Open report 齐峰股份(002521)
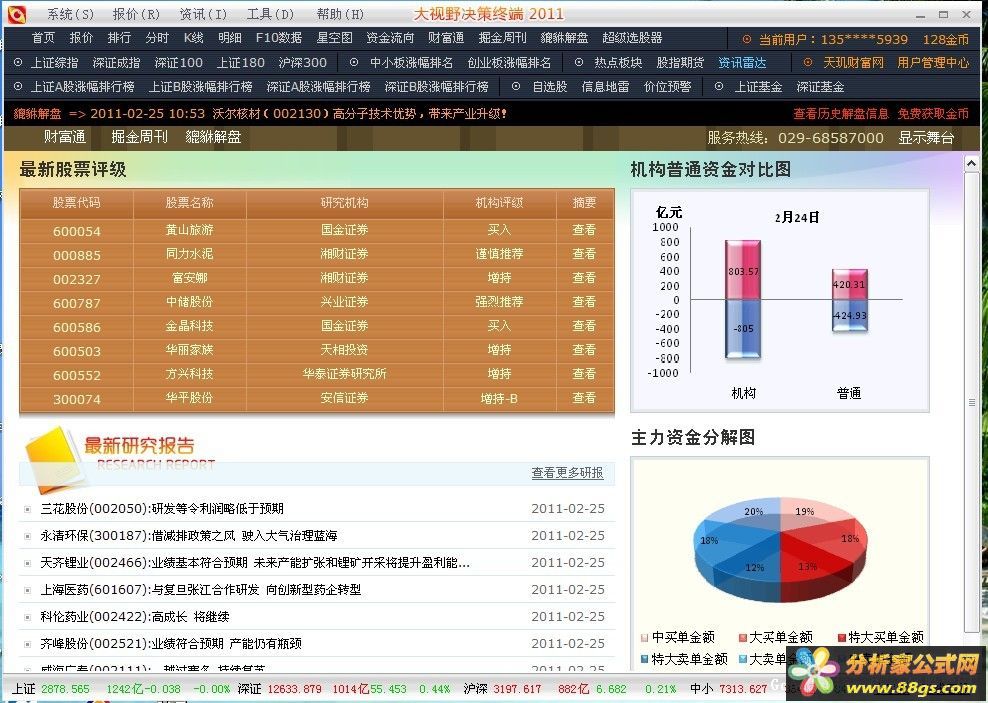 click(171, 644)
